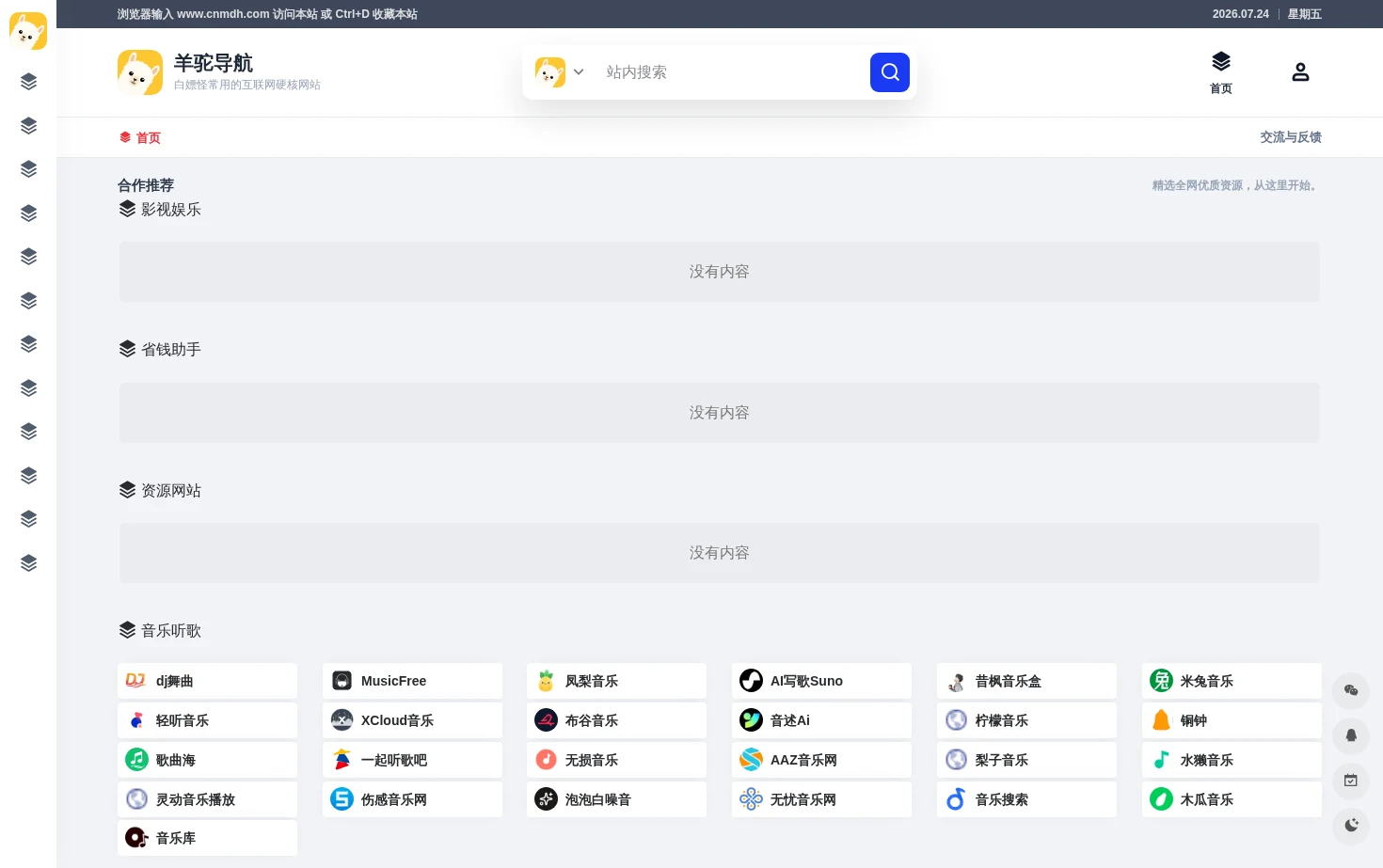Open the MusicFree site card
This screenshot has height=868, width=1383.
(x=412, y=681)
